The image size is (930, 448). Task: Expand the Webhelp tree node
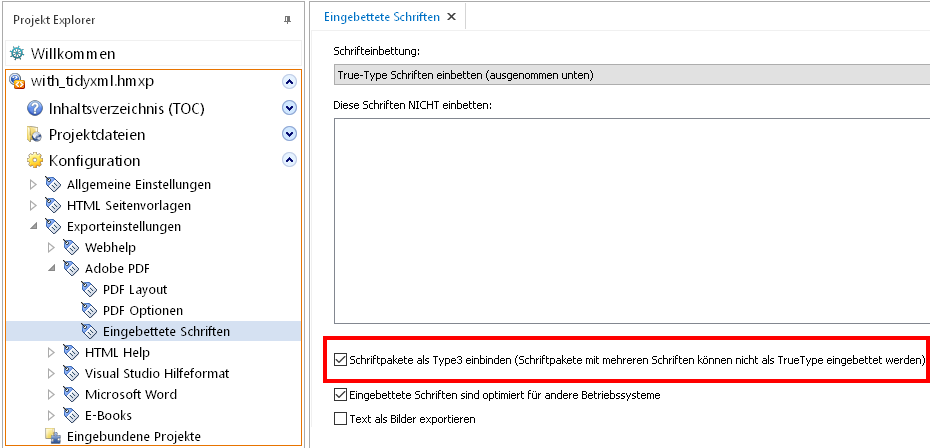point(51,247)
